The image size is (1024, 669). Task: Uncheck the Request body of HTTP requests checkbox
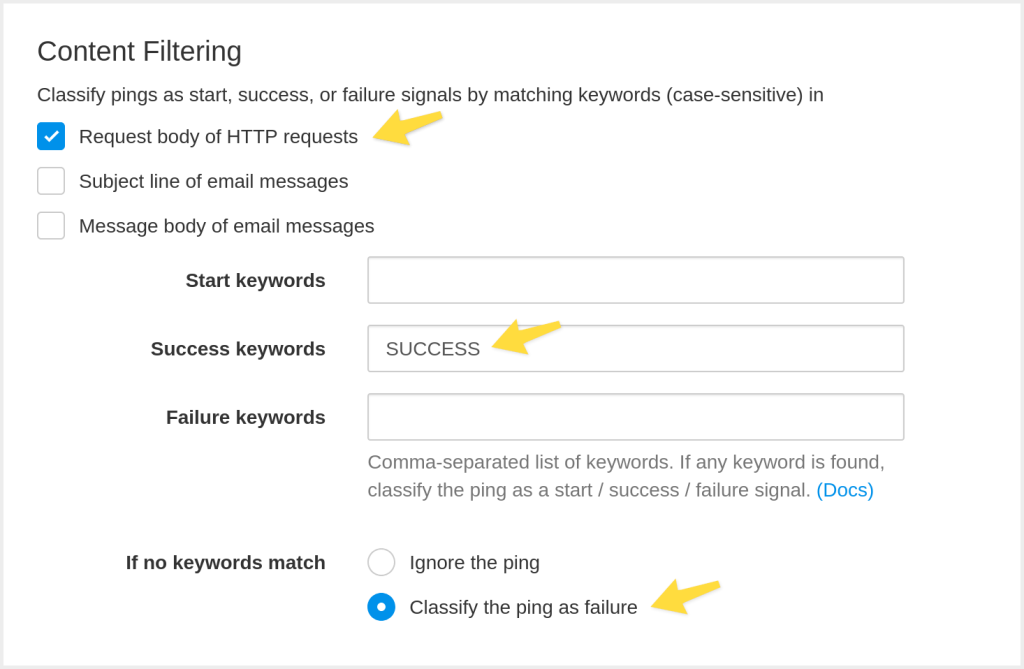point(51,136)
